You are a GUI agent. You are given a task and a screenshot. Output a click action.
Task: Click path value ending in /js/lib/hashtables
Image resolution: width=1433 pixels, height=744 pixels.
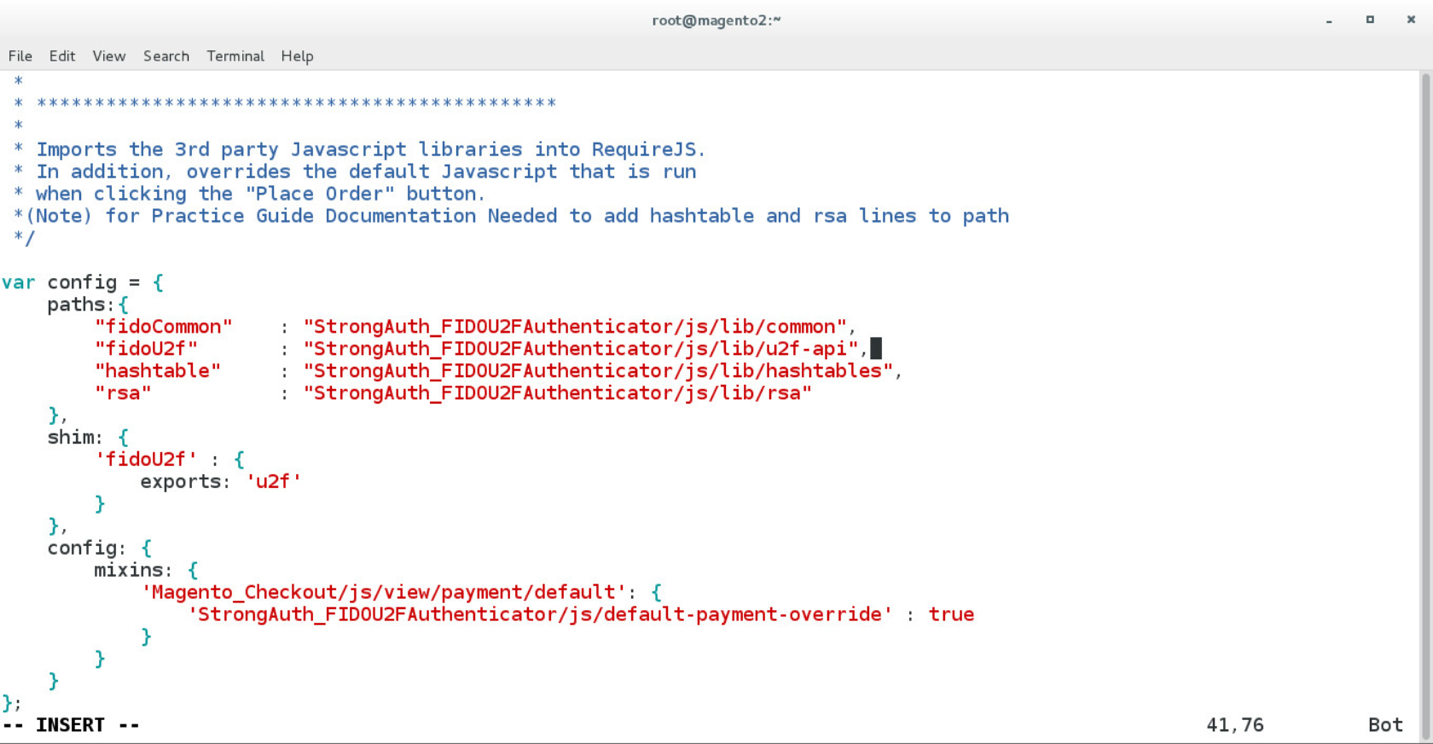(x=598, y=371)
